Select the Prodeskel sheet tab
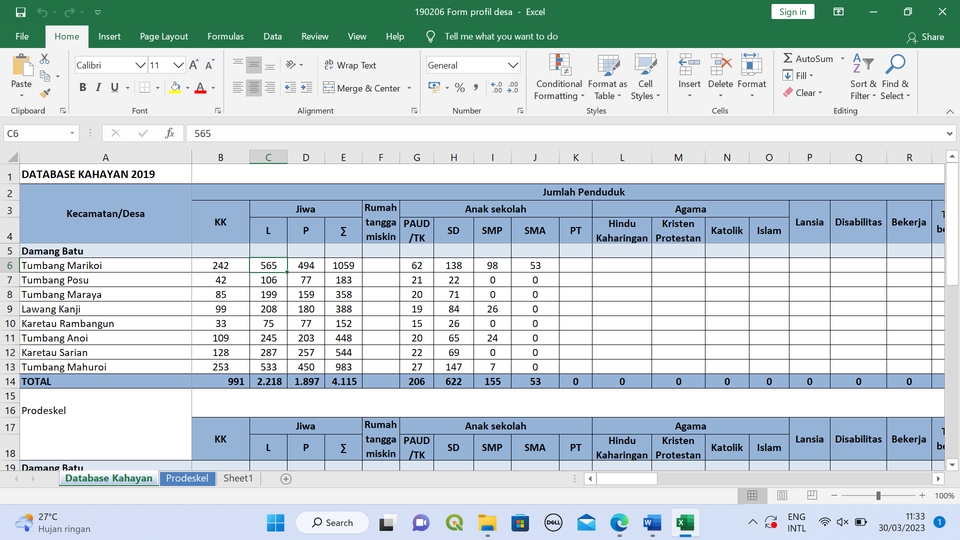Viewport: 960px width, 540px height. coord(187,478)
